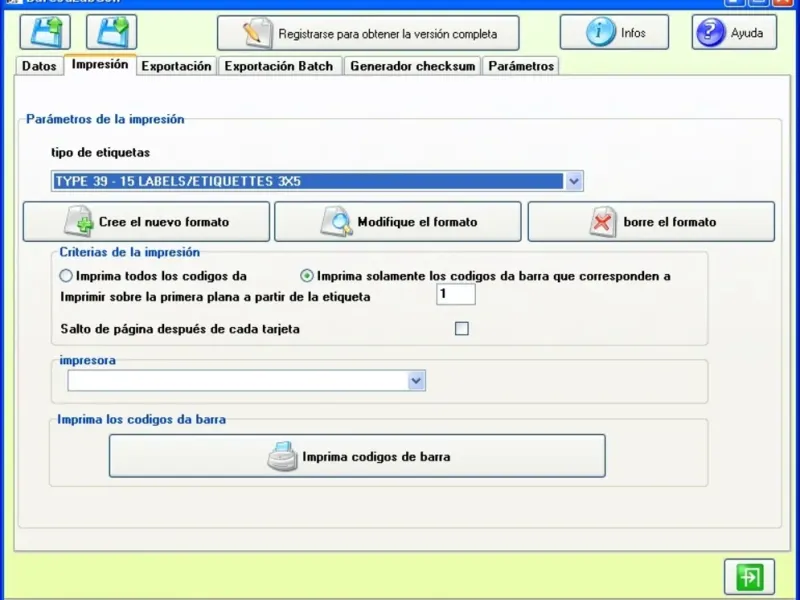Viewport: 800px width, 600px height.
Task: Go to the Exportación Batch tab
Action: click(279, 66)
